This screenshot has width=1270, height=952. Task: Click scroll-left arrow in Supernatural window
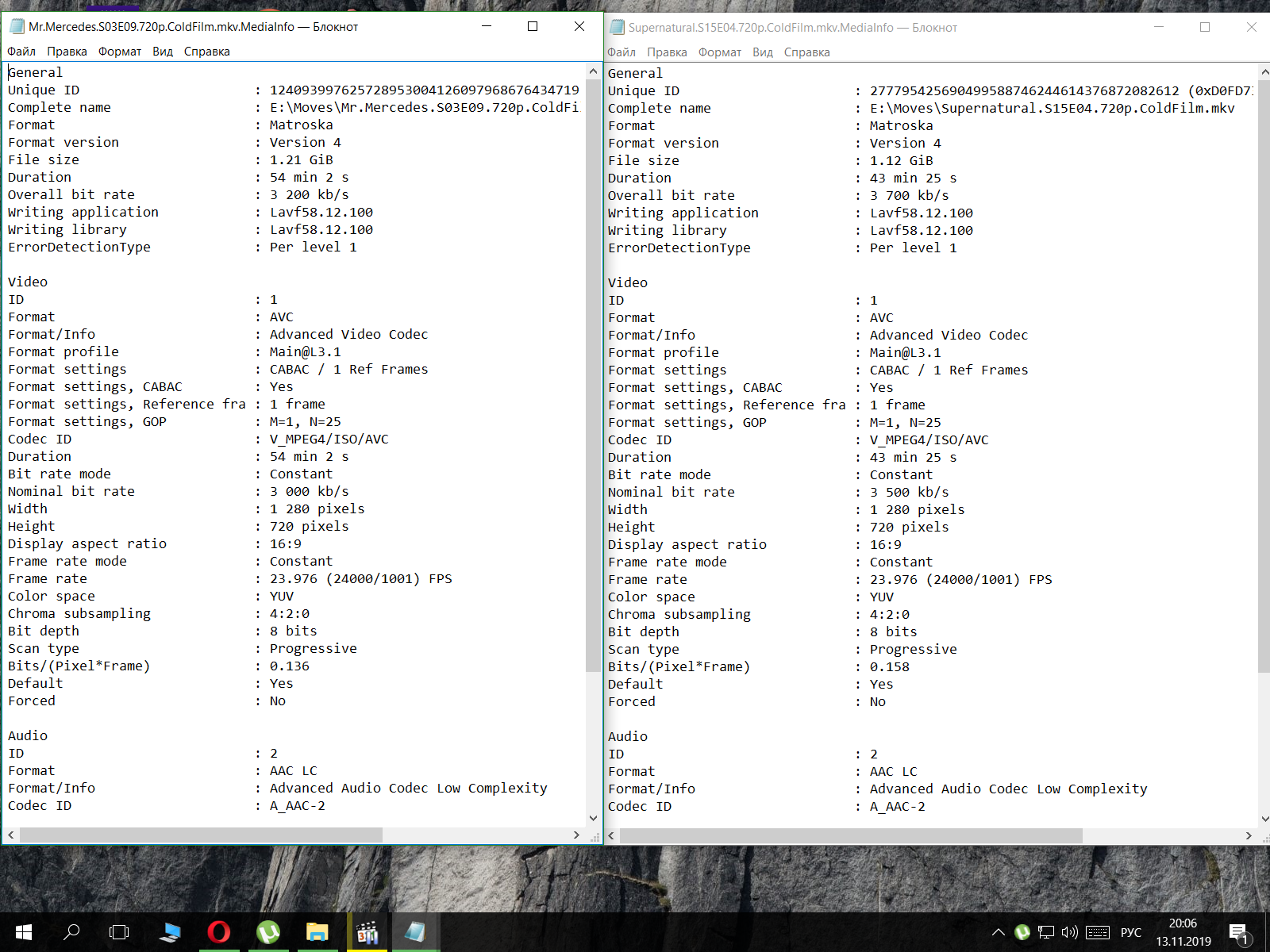pyautogui.click(x=610, y=836)
